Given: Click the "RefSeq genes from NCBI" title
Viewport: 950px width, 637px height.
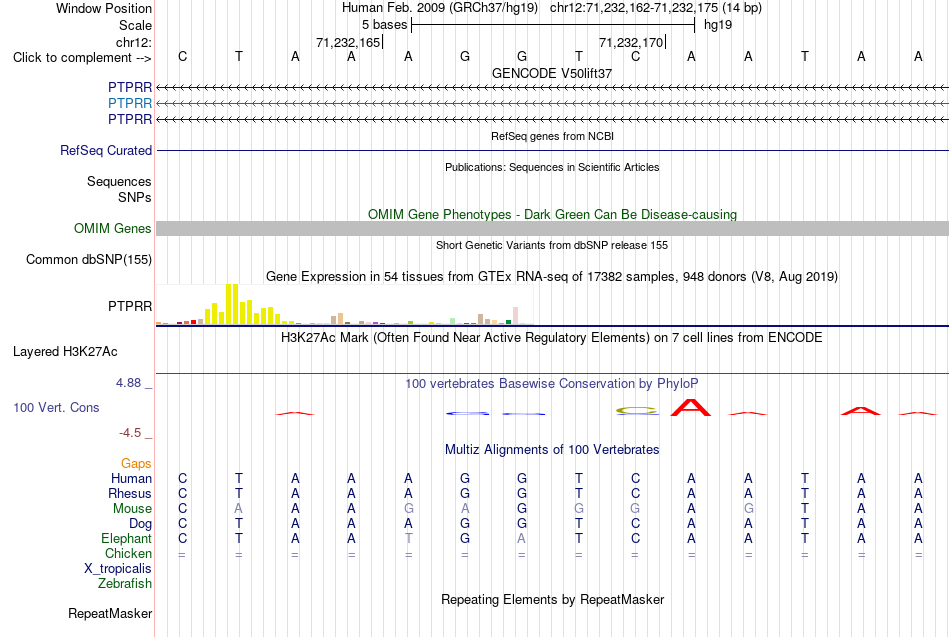Looking at the screenshot, I should 553,136.
